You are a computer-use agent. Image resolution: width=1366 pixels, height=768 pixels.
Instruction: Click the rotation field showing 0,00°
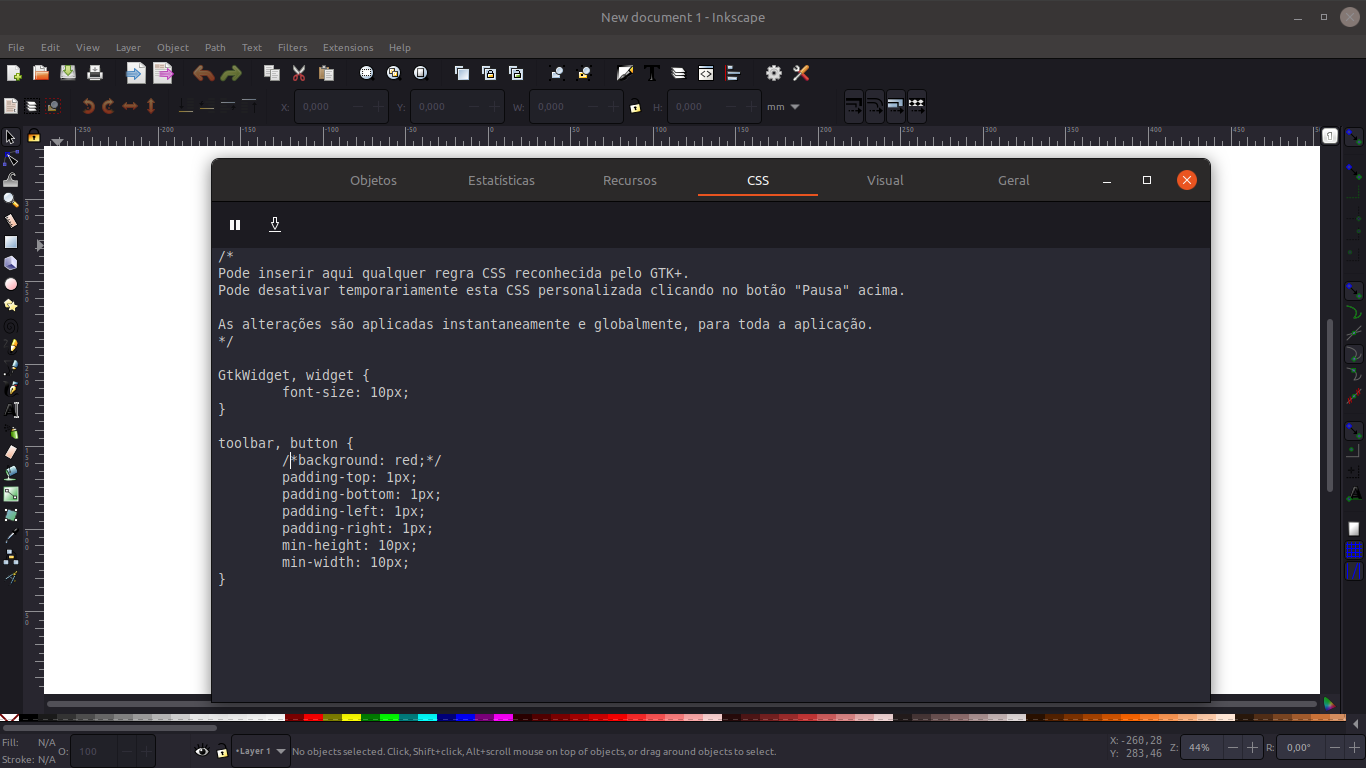point(1299,748)
